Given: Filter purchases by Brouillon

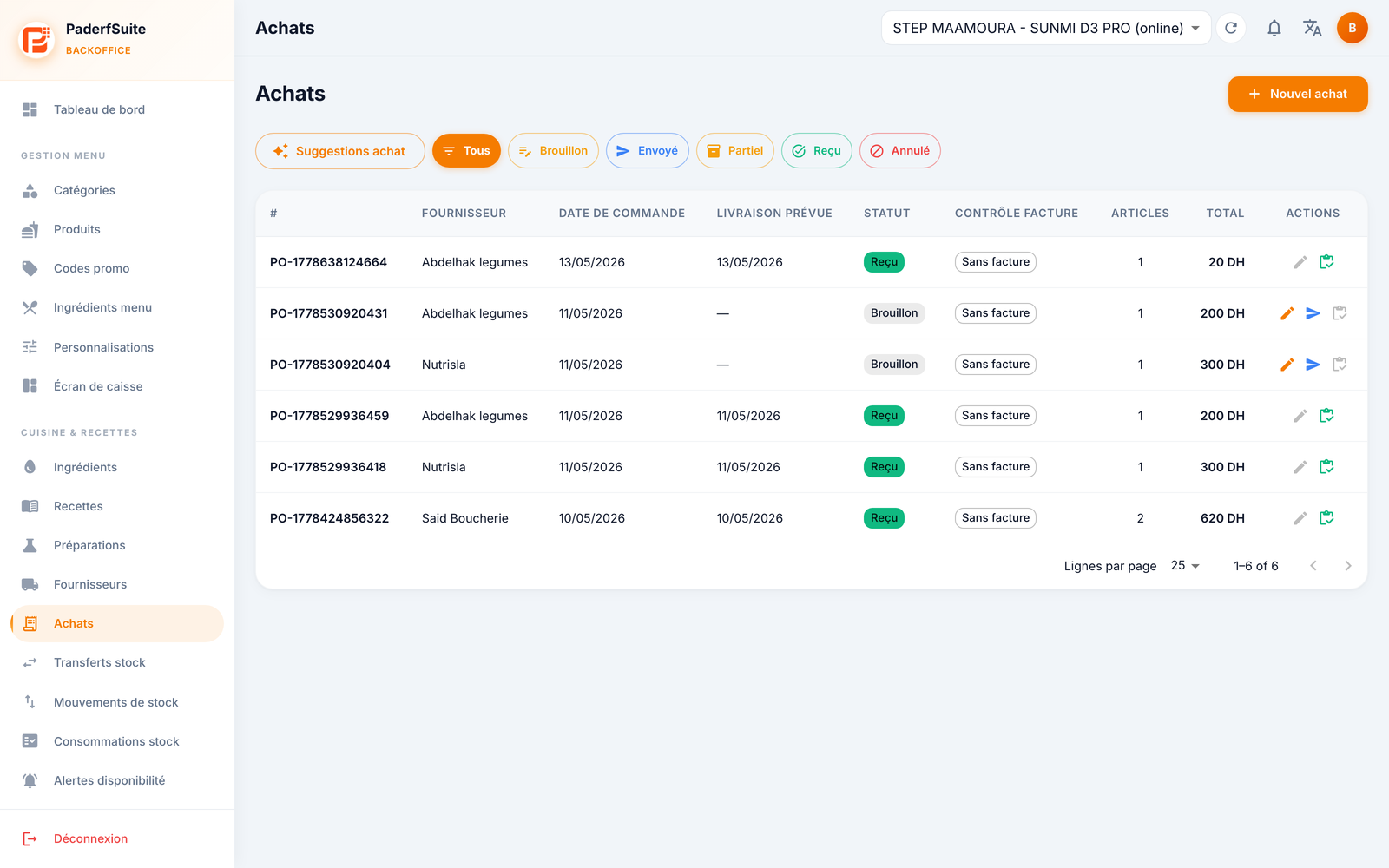Looking at the screenshot, I should [553, 151].
